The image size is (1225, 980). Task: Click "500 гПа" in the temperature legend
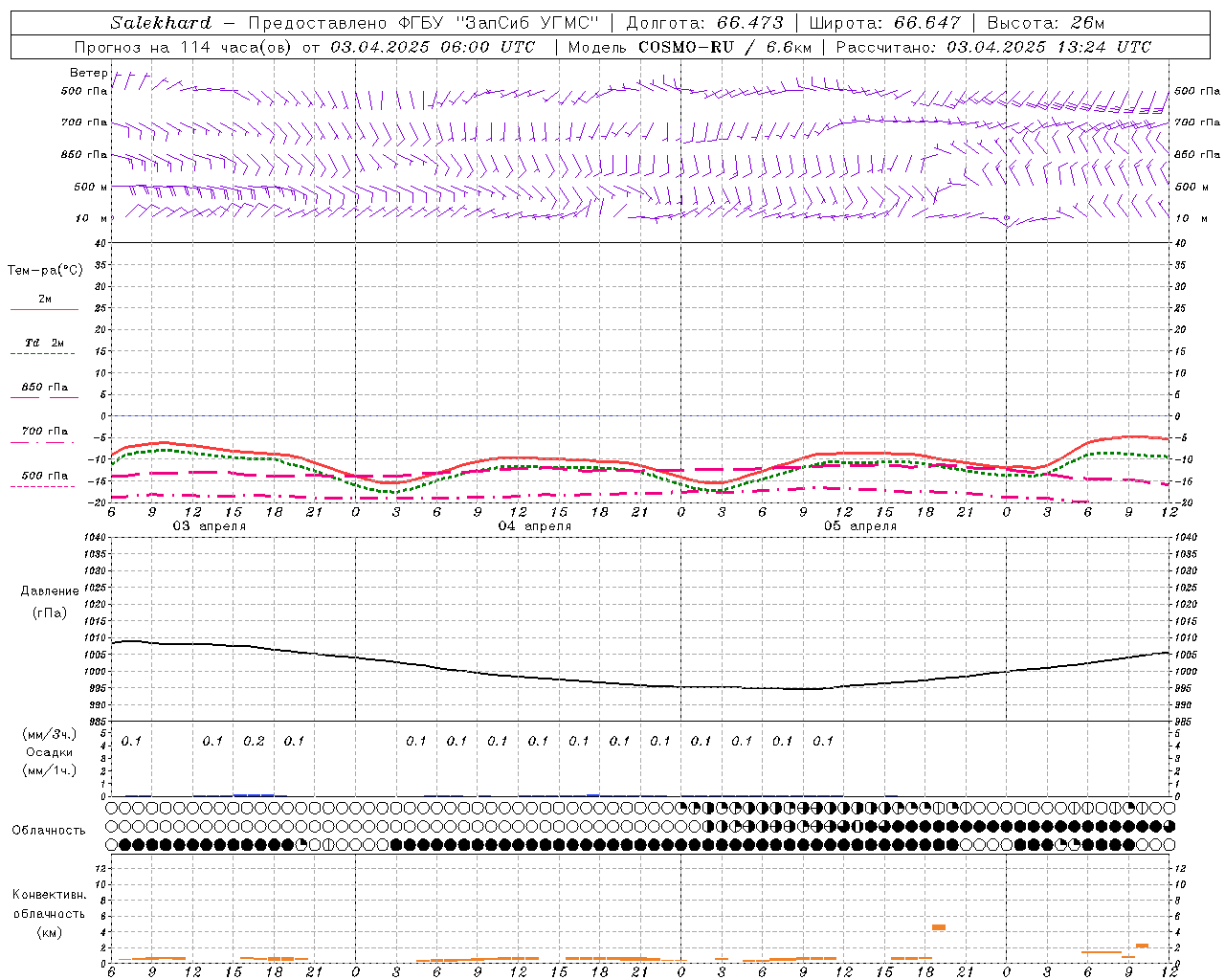pos(45,476)
